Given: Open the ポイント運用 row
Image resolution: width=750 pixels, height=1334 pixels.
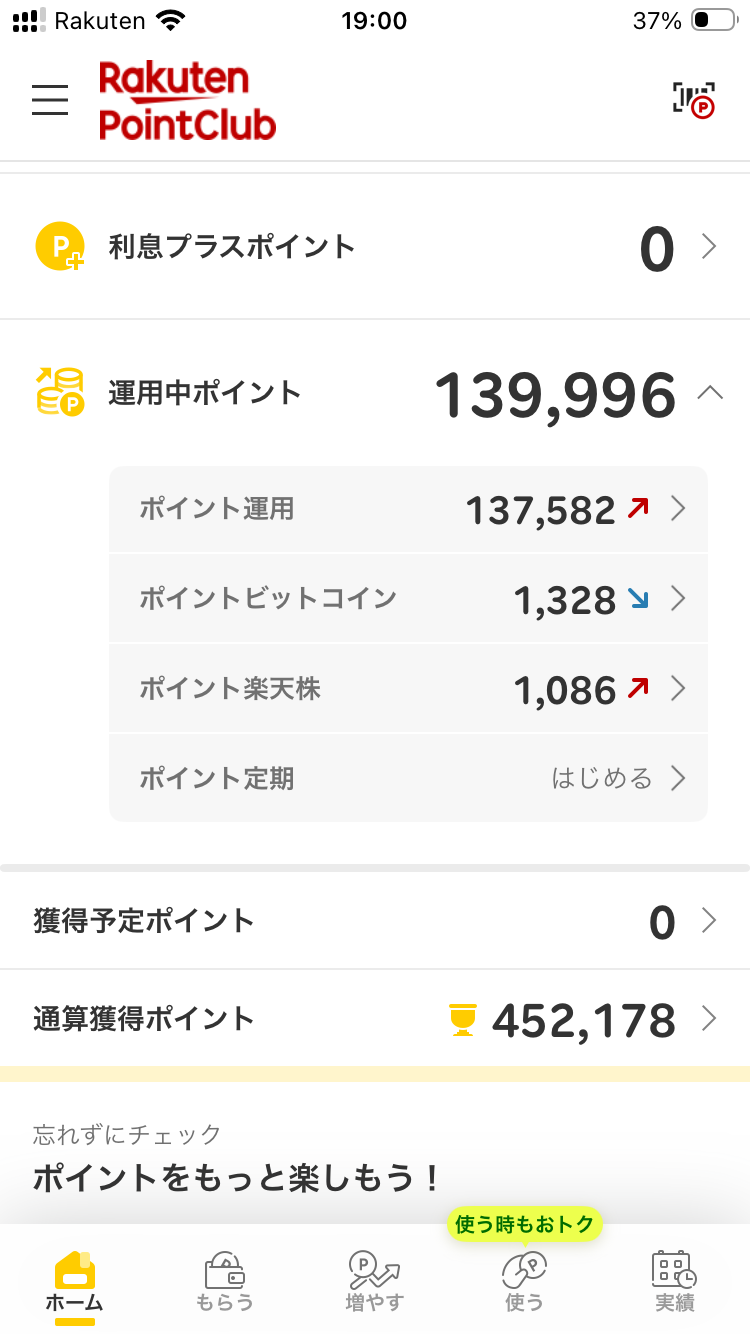Looking at the screenshot, I should click(408, 510).
